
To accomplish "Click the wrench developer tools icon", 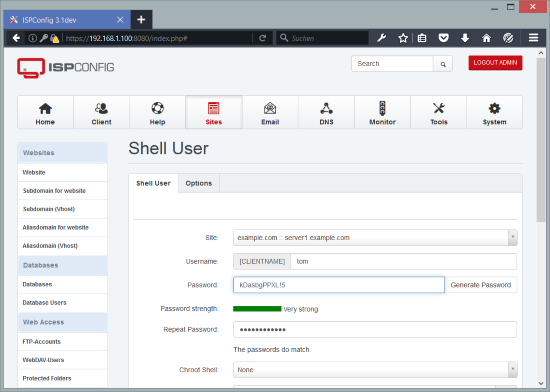I will coord(381,38).
